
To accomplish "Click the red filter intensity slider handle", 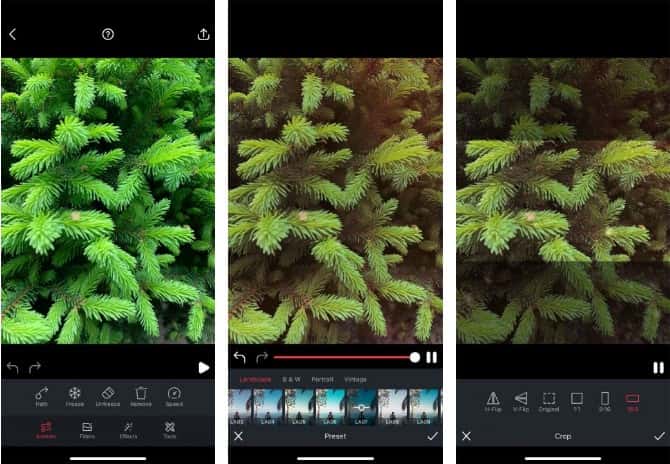I will click(414, 358).
